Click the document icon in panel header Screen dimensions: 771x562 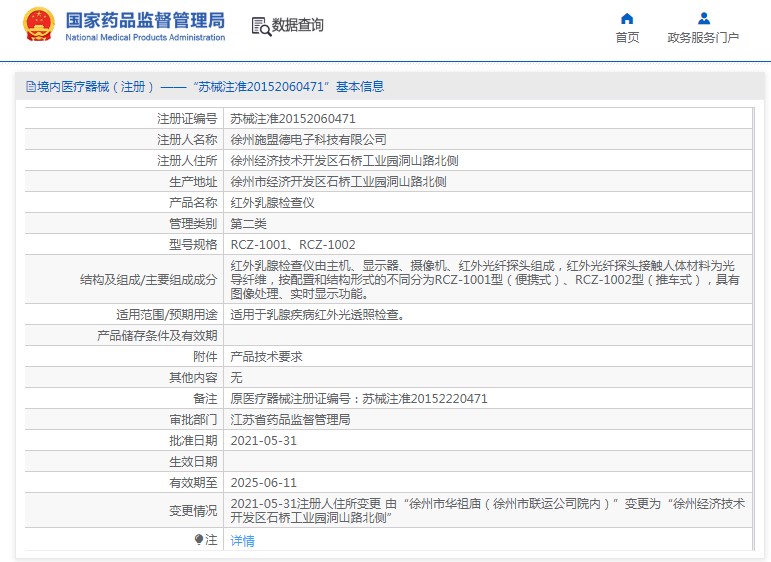point(30,87)
